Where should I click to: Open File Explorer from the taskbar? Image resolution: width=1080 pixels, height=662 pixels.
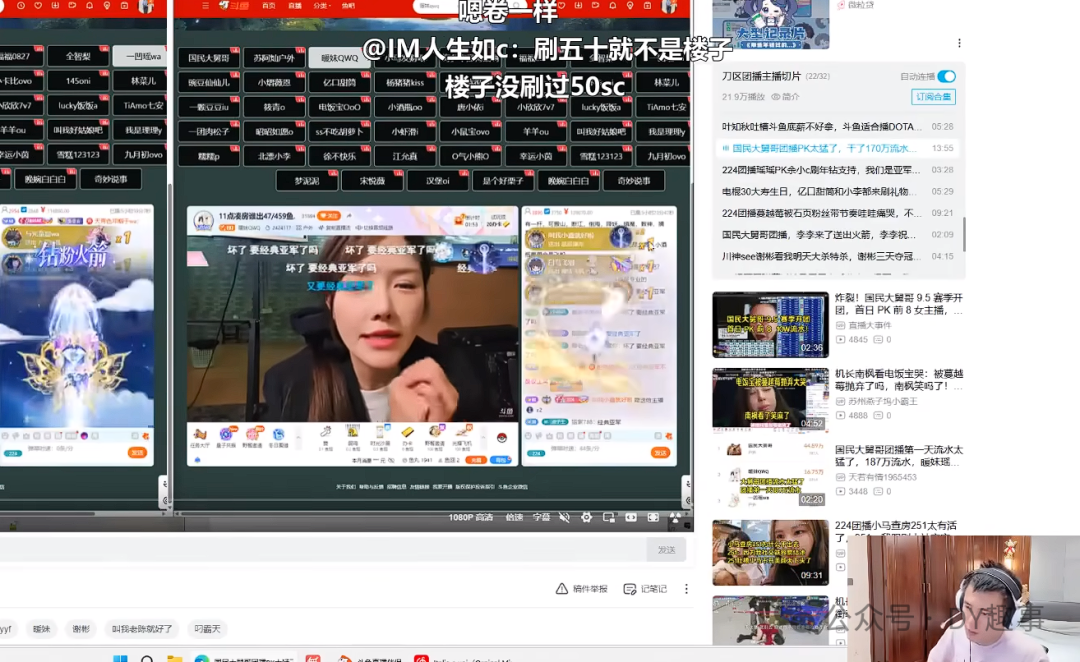(x=175, y=659)
